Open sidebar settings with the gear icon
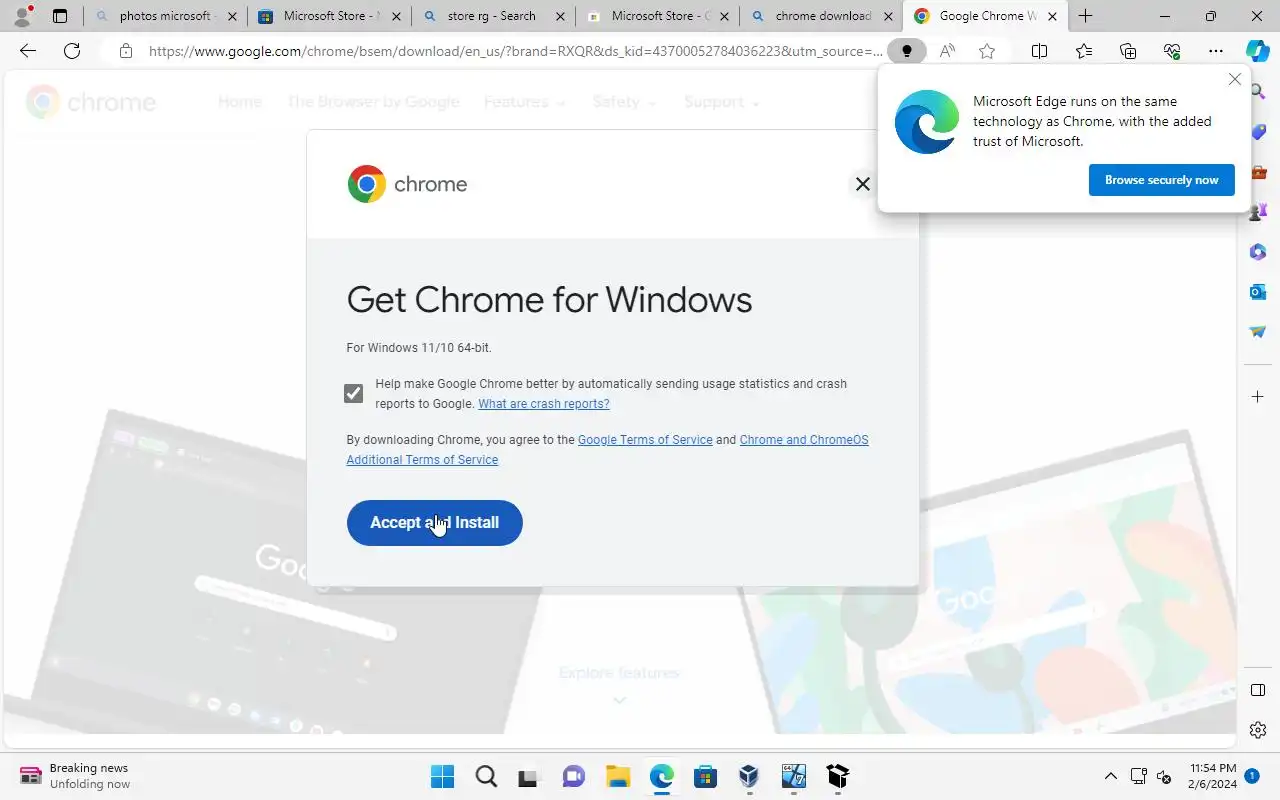The image size is (1280, 800). click(1258, 730)
